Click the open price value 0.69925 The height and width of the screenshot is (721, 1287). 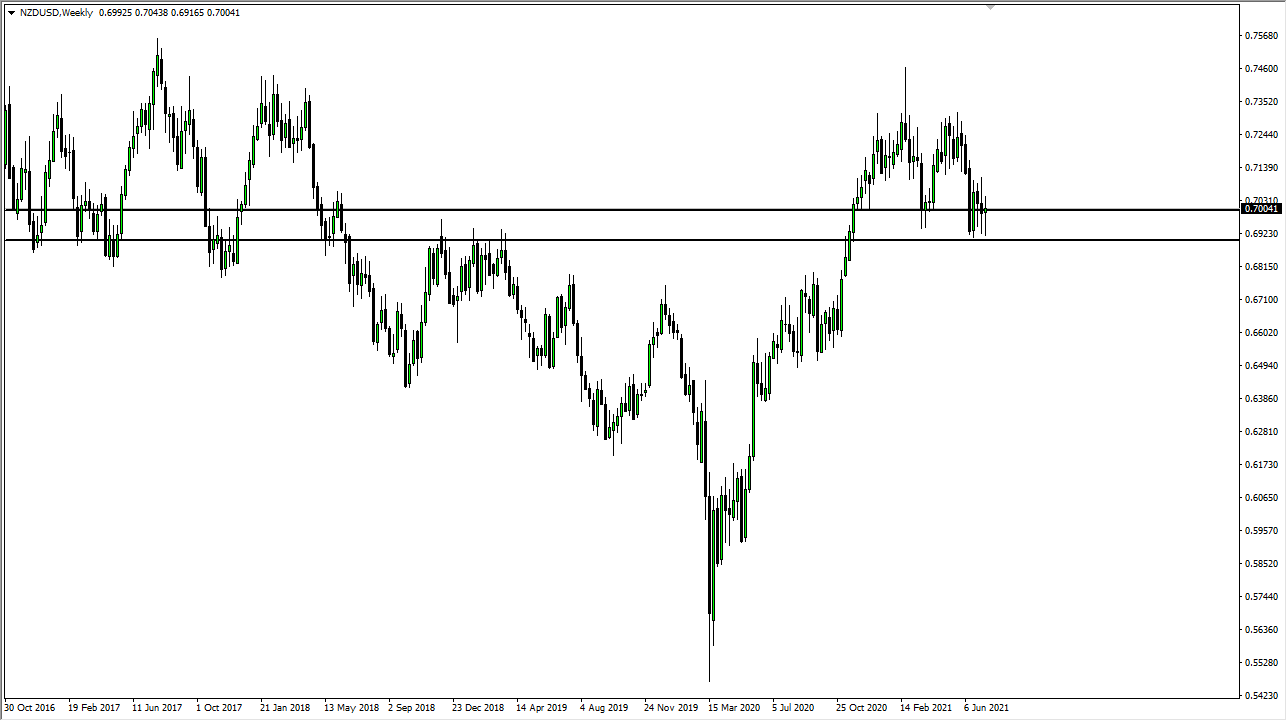pyautogui.click(x=114, y=14)
